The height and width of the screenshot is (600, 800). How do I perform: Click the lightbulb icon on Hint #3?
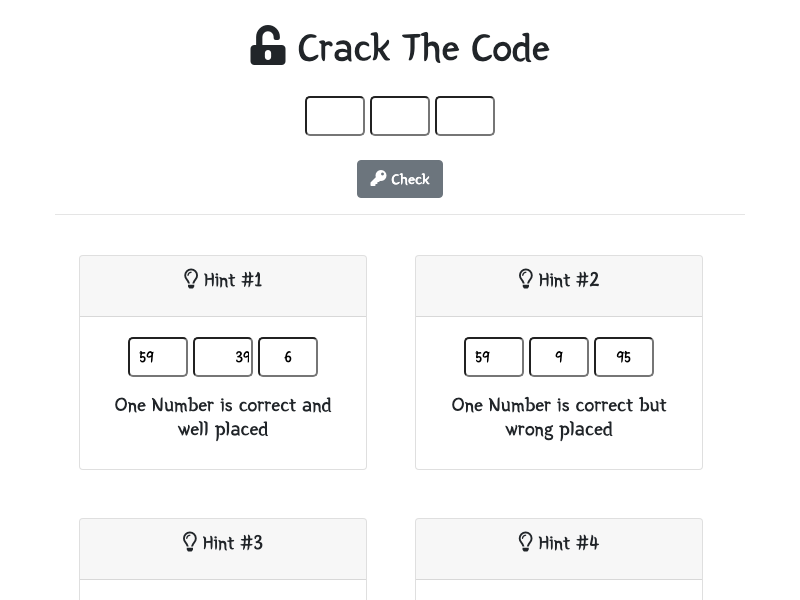pos(190,542)
